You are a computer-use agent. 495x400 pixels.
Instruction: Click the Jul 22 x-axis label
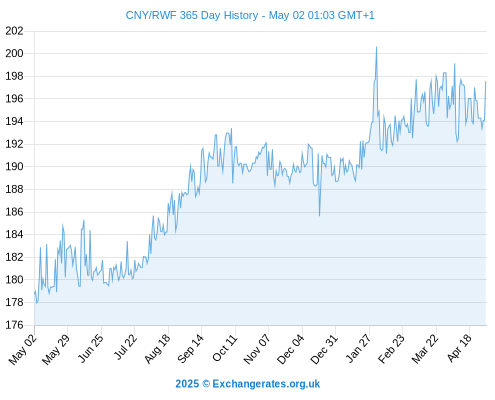click(125, 347)
